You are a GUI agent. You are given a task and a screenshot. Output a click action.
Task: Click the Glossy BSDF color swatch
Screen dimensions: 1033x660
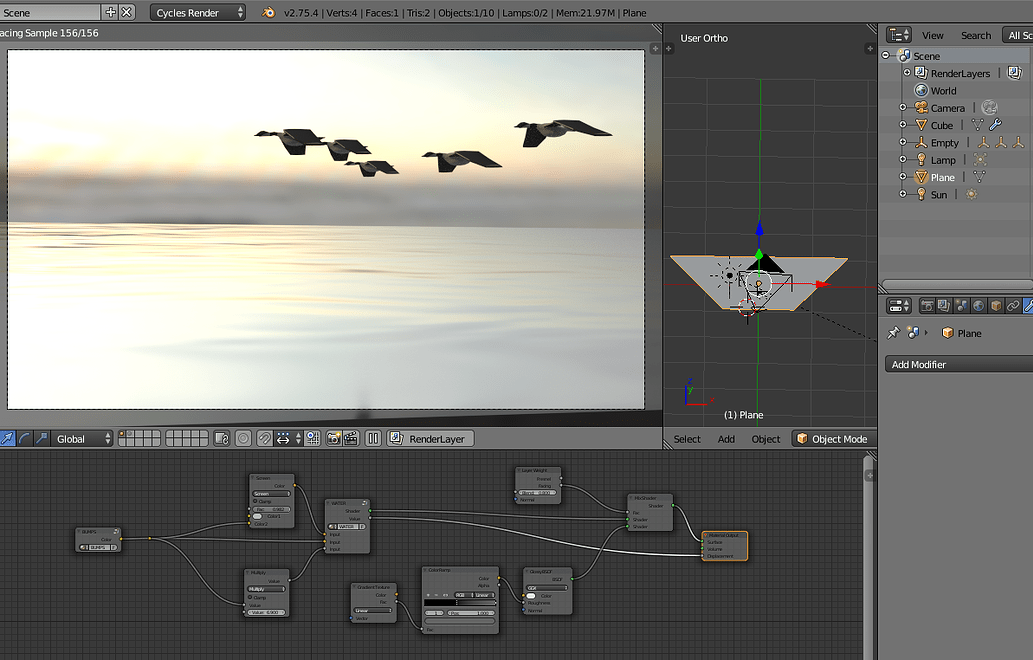point(531,595)
